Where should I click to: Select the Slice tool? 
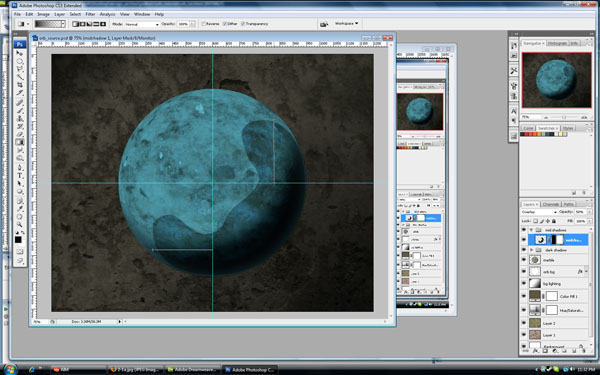pyautogui.click(x=19, y=93)
